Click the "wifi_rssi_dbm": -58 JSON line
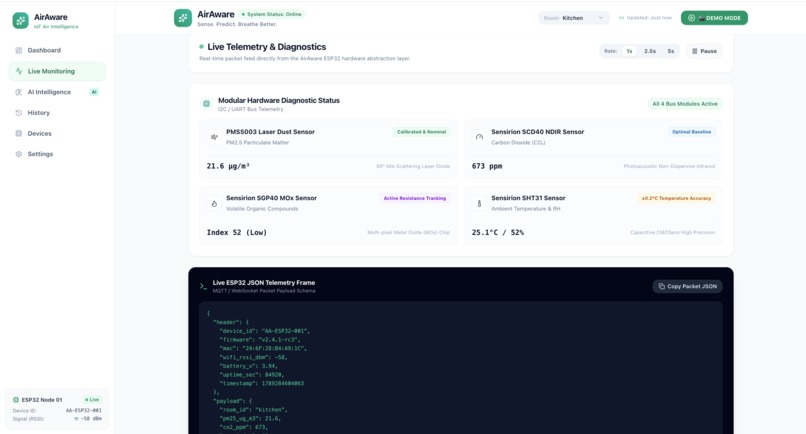This screenshot has width=806, height=434. [253, 357]
